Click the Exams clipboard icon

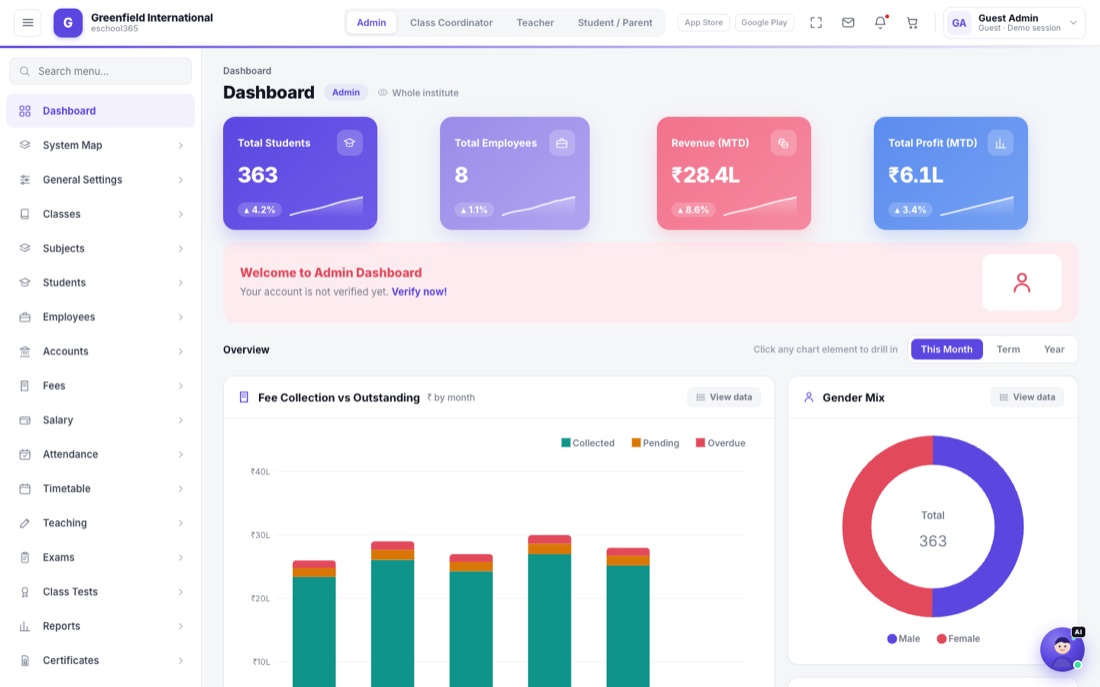25,558
